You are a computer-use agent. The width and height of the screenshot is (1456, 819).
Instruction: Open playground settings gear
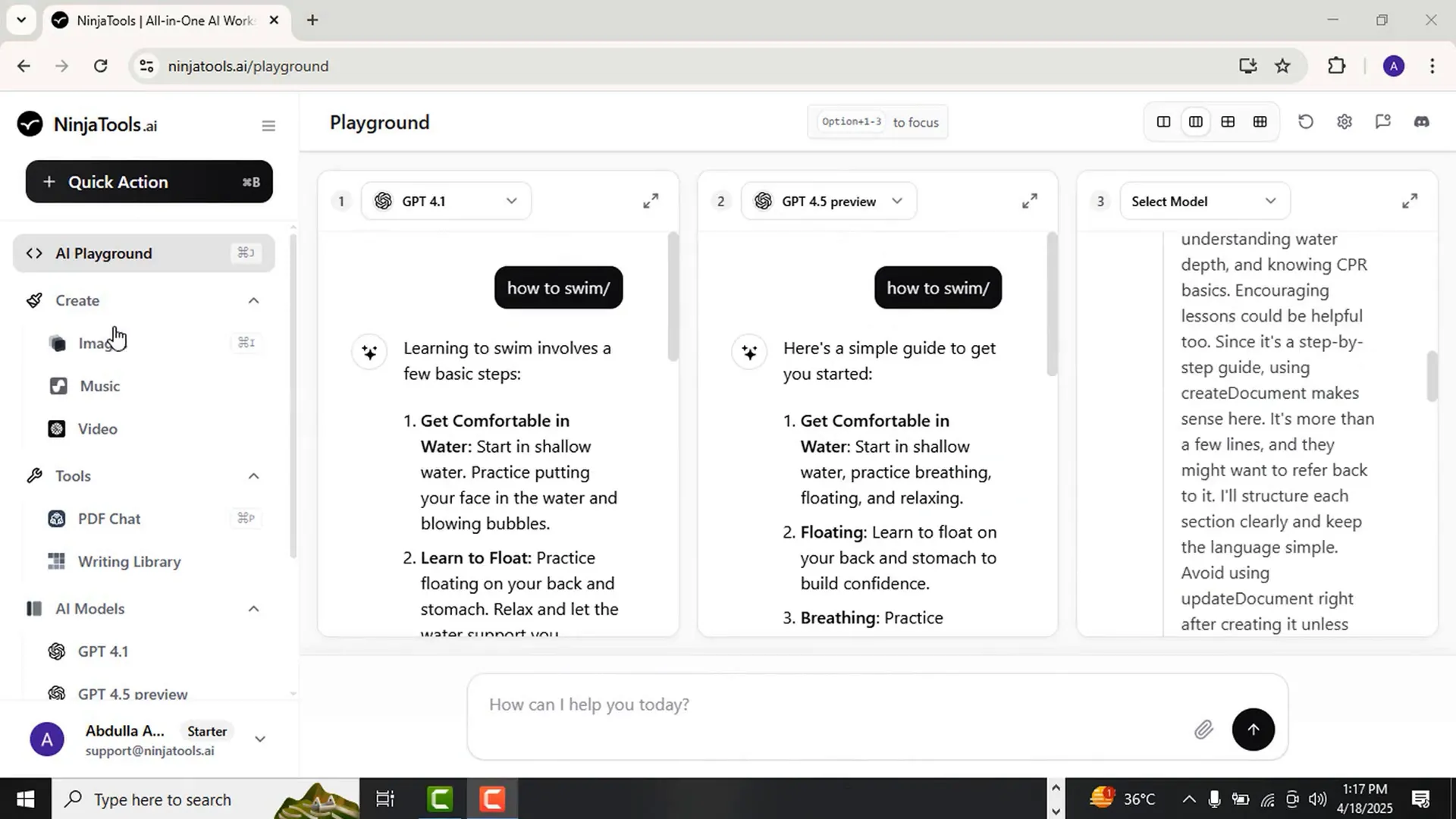pyautogui.click(x=1345, y=122)
